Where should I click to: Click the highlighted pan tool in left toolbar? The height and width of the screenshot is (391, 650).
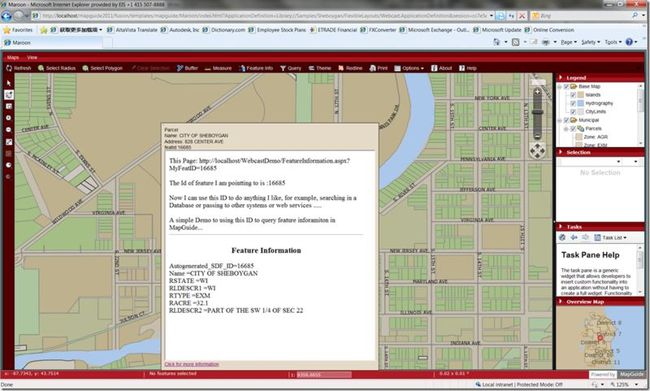click(x=9, y=95)
